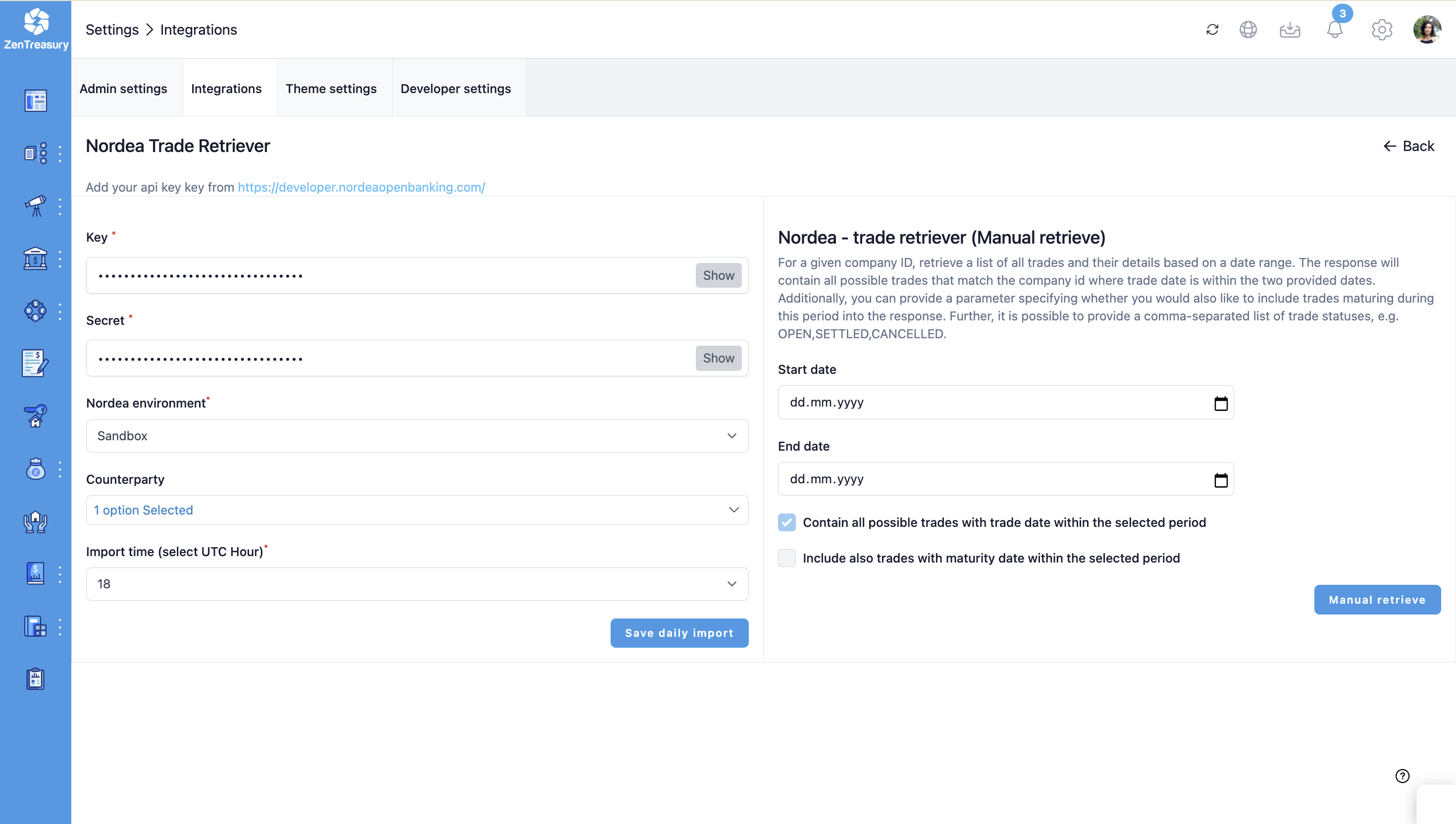Open the Import time hour dropdown
This screenshot has width=1456, height=824.
417,584
